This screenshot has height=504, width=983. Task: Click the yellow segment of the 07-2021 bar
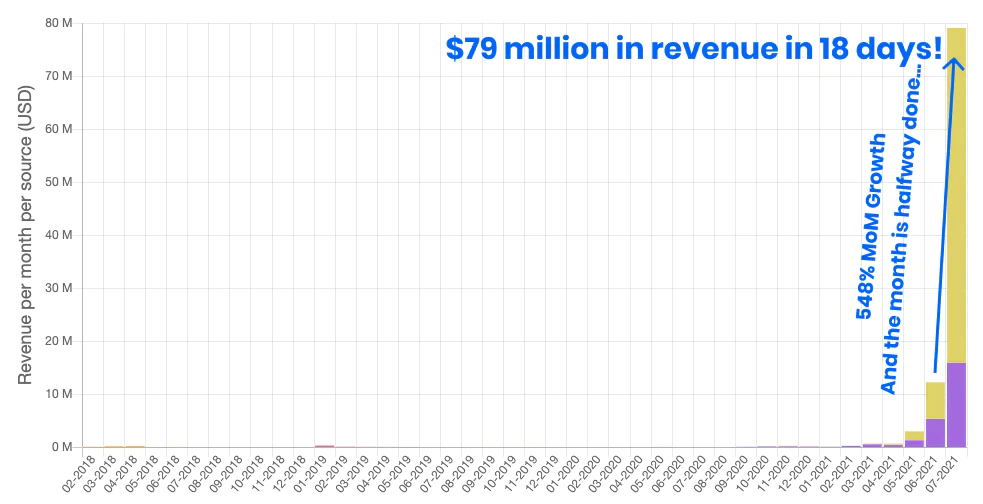tap(956, 195)
